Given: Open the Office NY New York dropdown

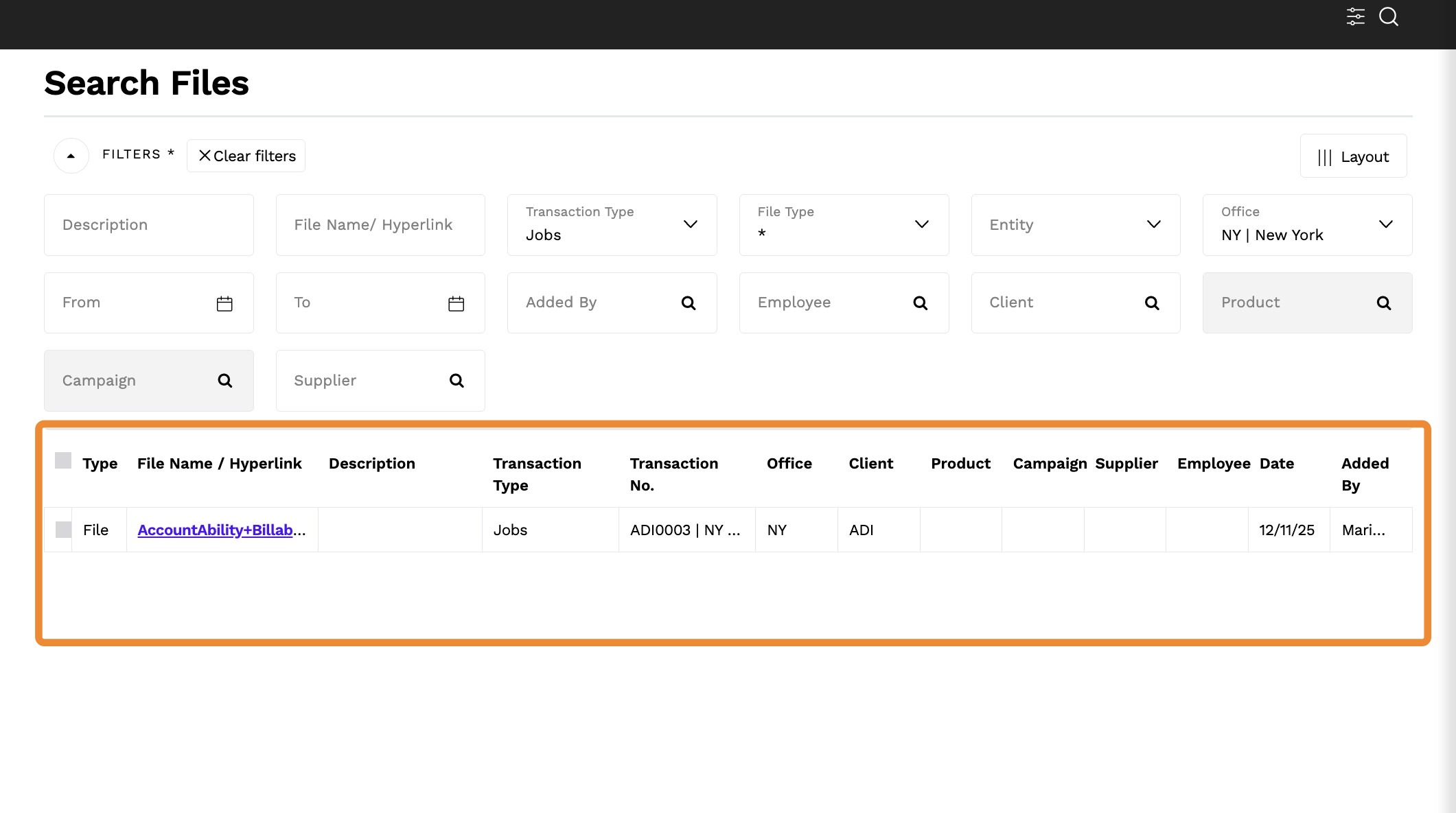Looking at the screenshot, I should [1385, 224].
